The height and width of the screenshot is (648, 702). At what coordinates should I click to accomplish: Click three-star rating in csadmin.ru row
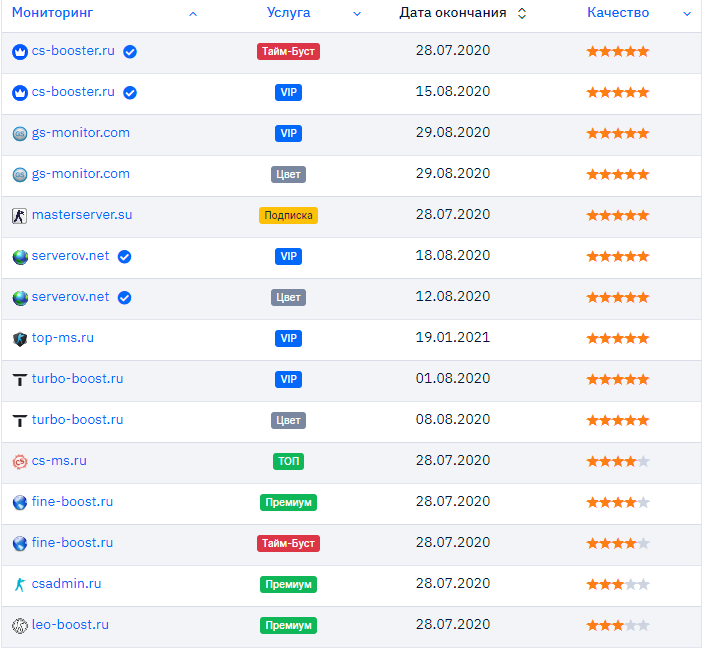point(618,584)
